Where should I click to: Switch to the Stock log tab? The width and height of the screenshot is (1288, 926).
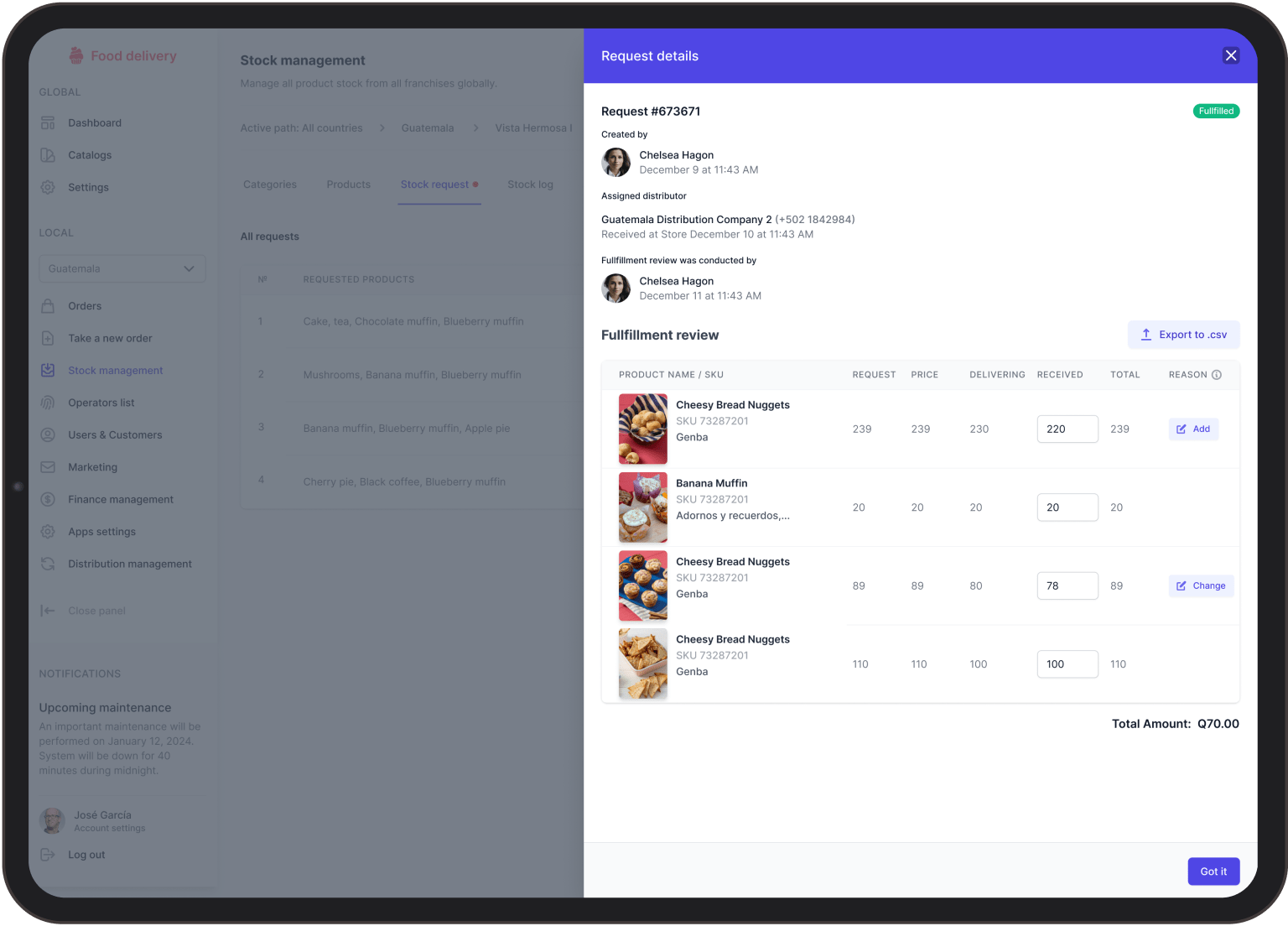530,185
